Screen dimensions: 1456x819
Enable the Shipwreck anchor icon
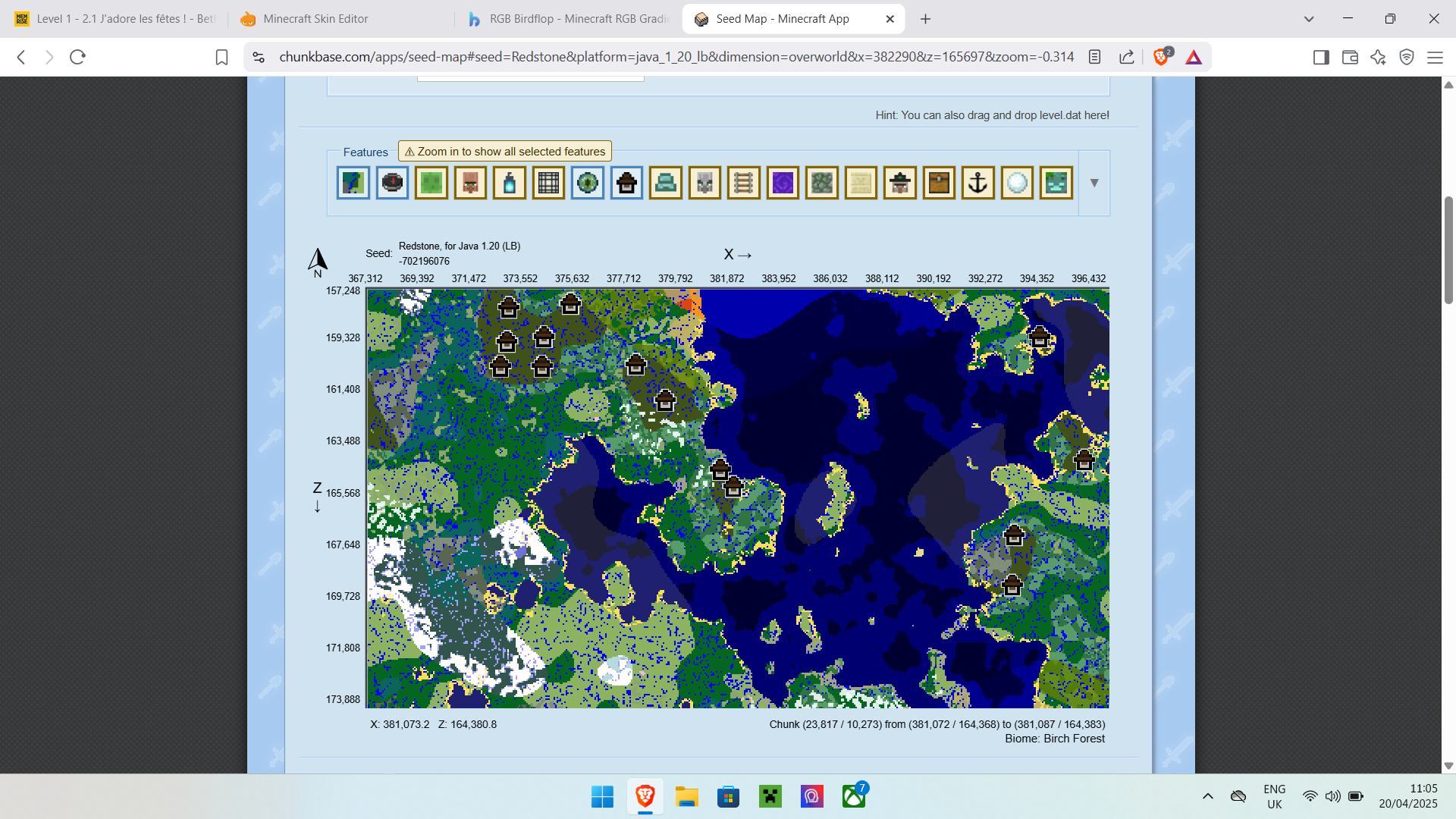[978, 183]
